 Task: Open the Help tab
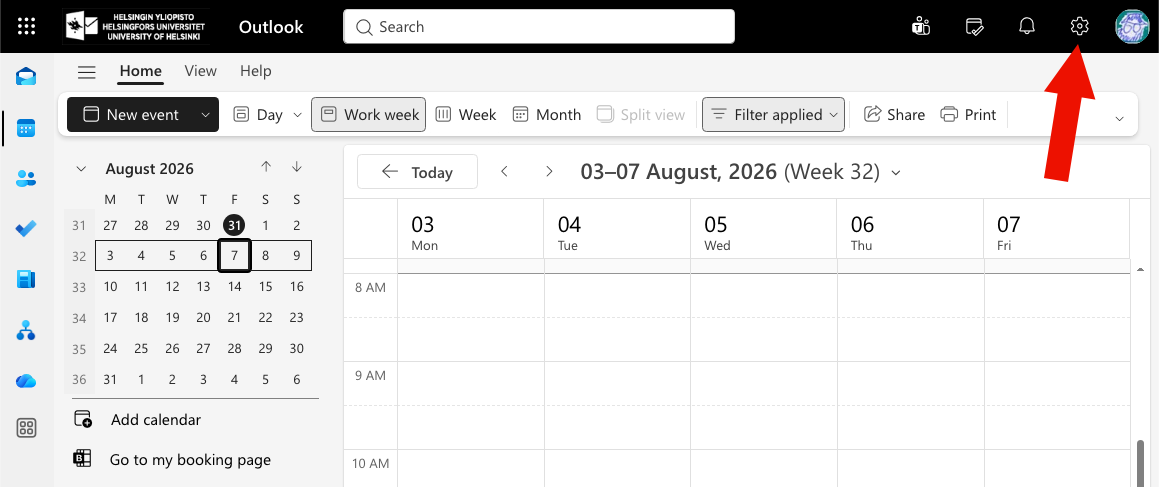(x=256, y=71)
